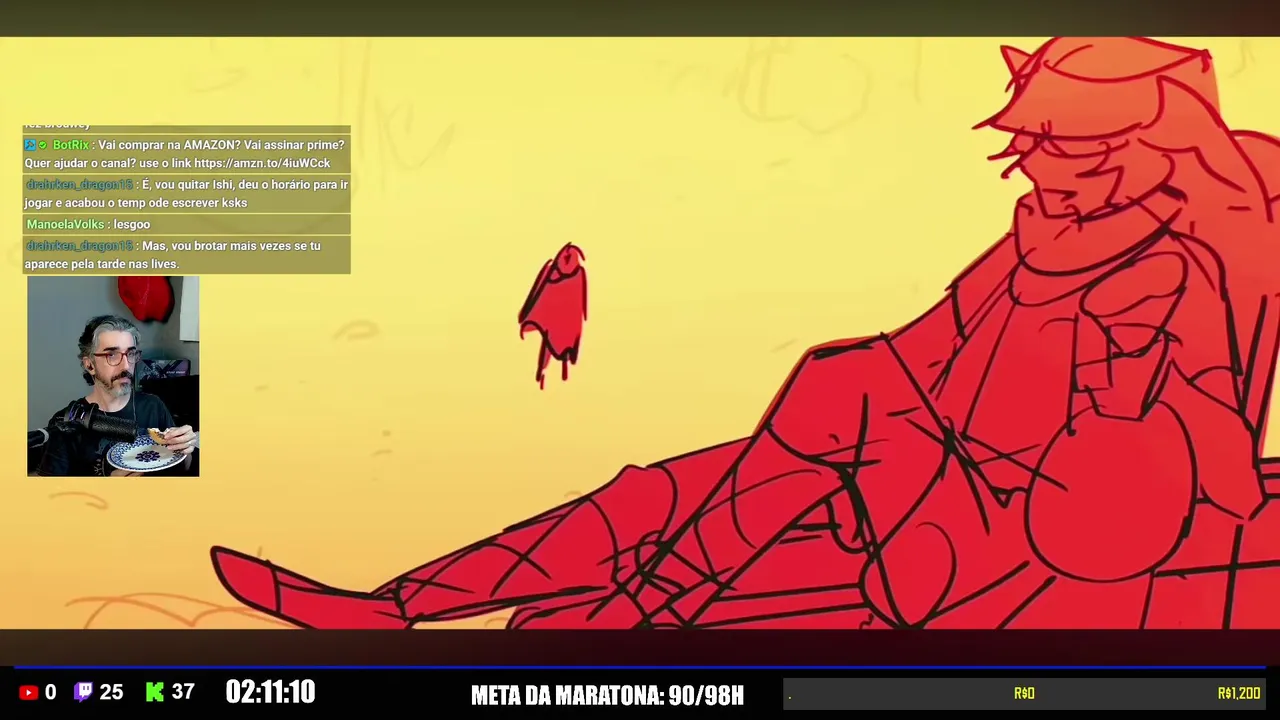1280x720 pixels.
Task: Click the green verified checkmark beside BotRix
Action: point(43,145)
